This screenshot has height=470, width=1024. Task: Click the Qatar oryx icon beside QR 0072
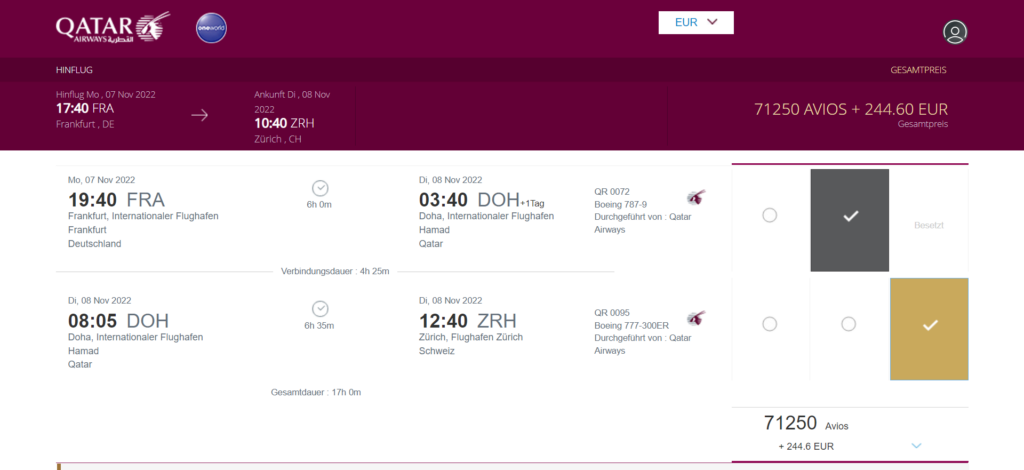[x=696, y=197]
